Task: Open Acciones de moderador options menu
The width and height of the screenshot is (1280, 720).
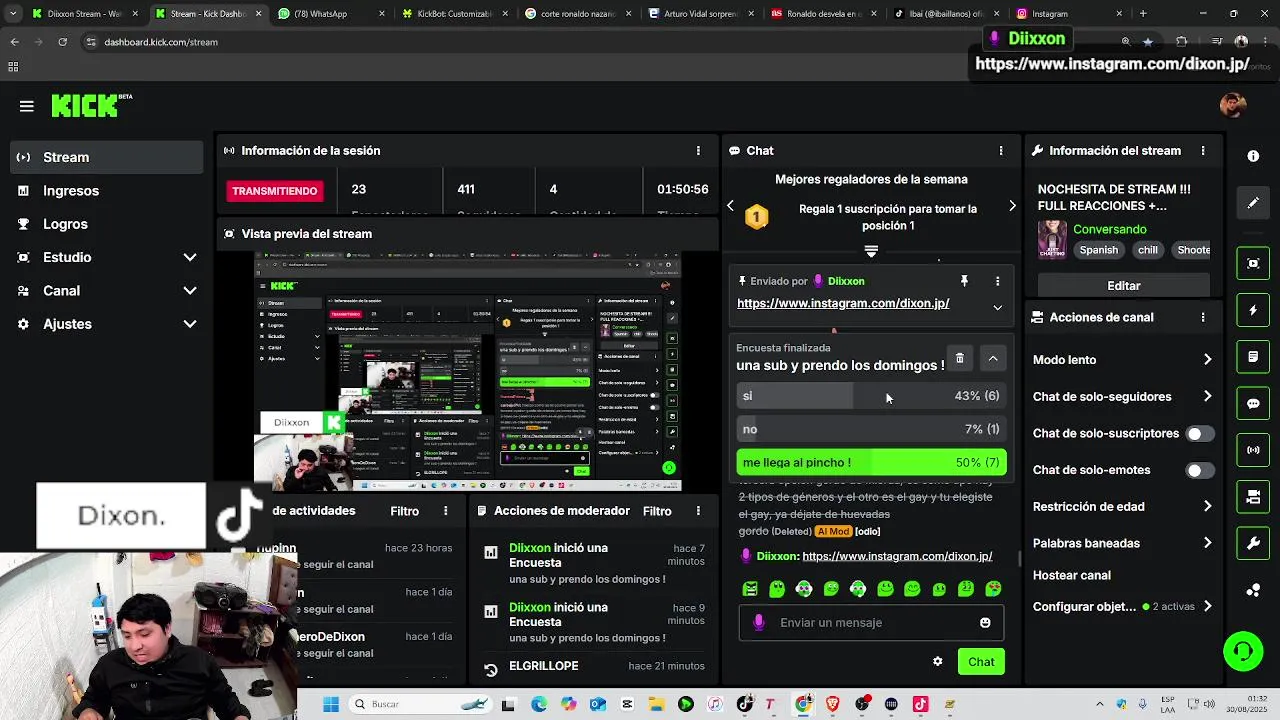Action: click(x=698, y=511)
